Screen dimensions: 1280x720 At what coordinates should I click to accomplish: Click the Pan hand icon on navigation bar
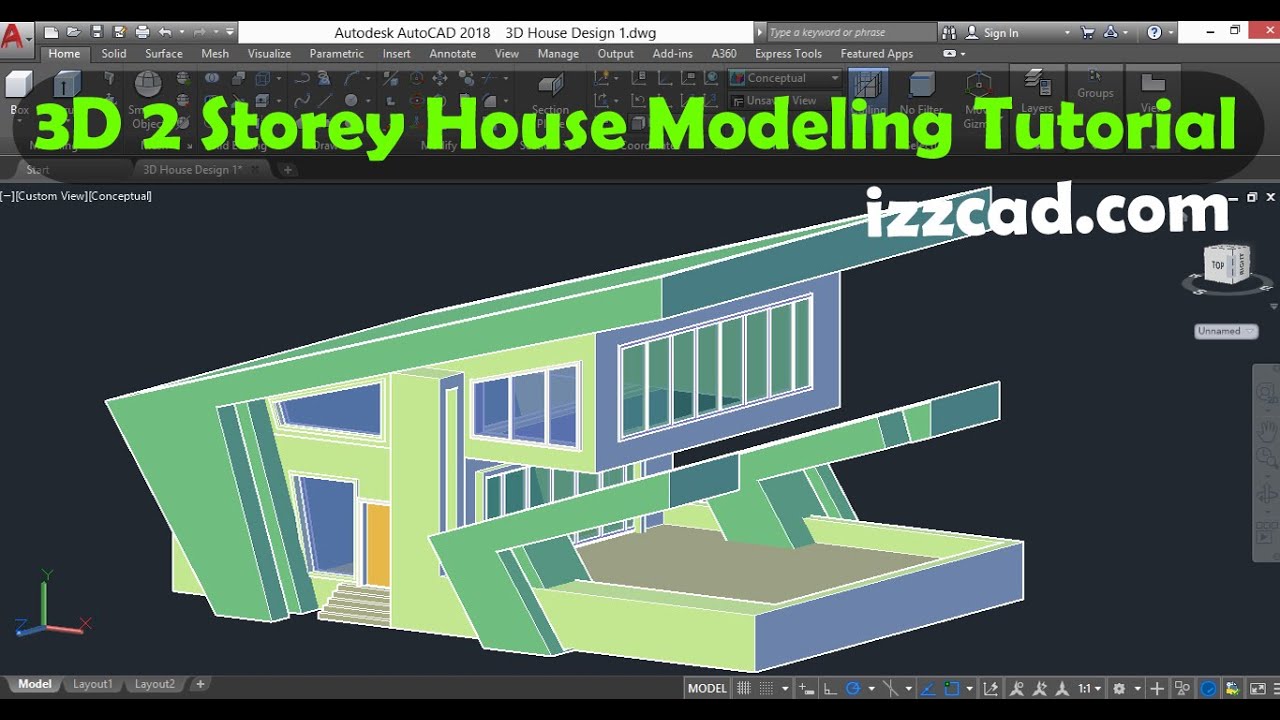tap(1266, 432)
